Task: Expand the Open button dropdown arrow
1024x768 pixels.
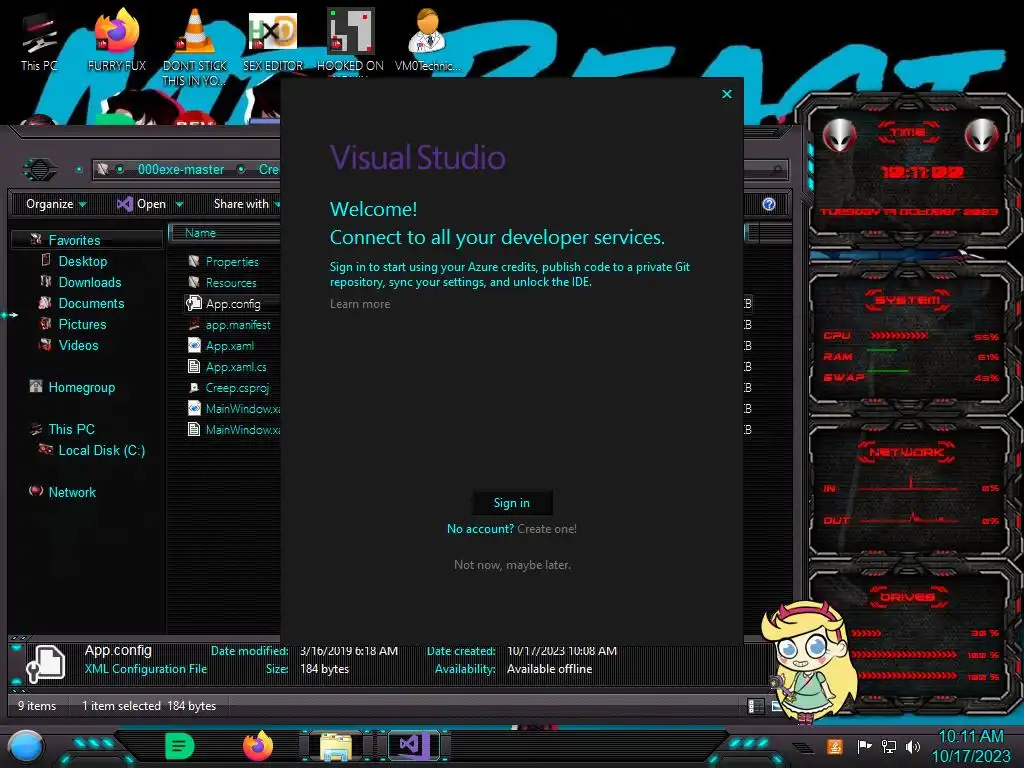Action: 179,204
